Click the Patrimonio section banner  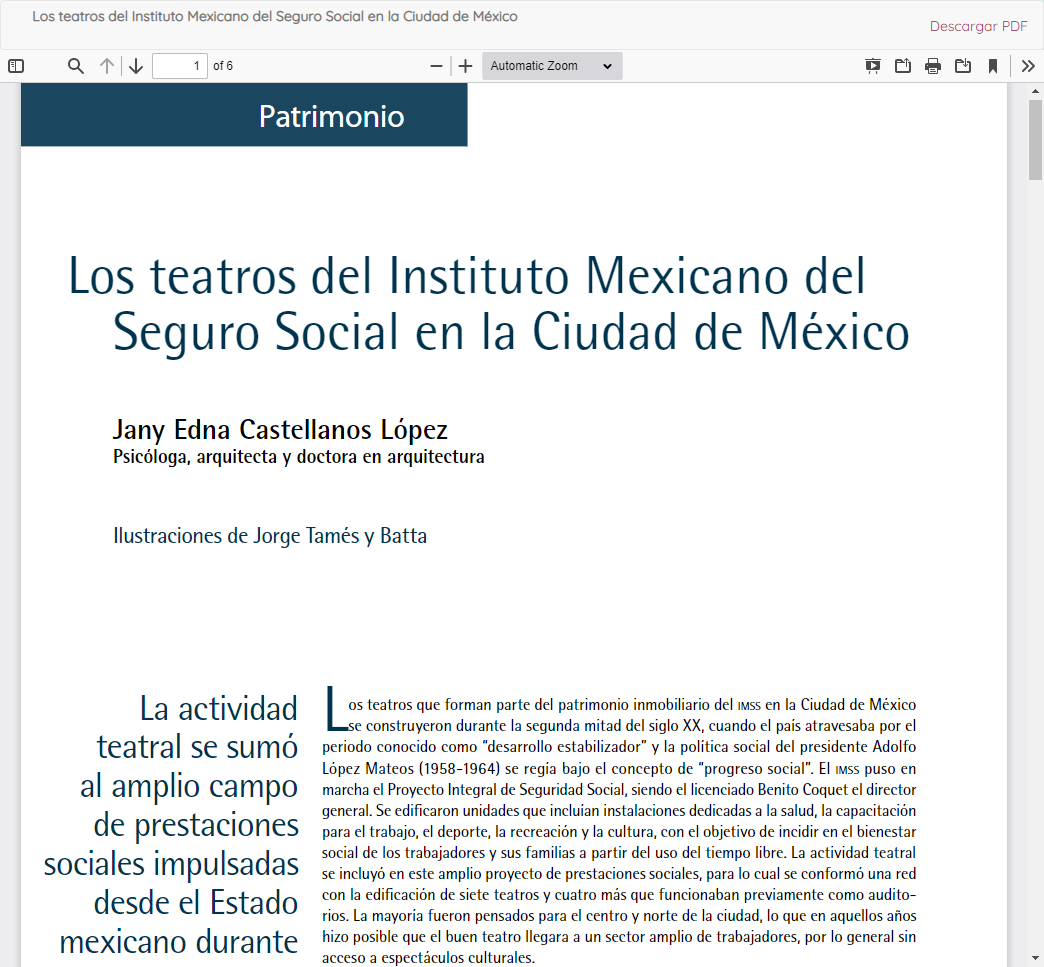coord(244,115)
